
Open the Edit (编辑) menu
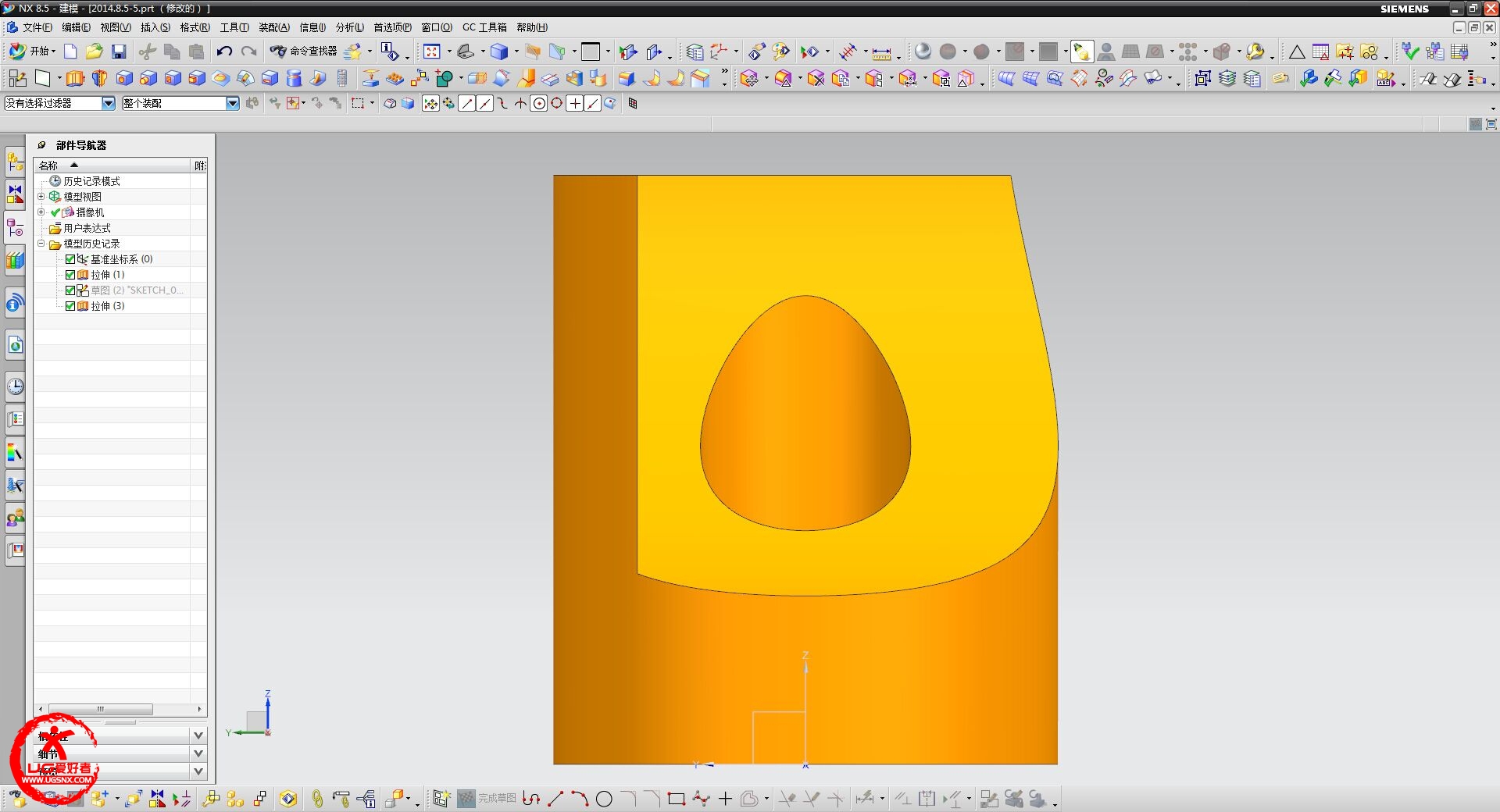(x=76, y=27)
